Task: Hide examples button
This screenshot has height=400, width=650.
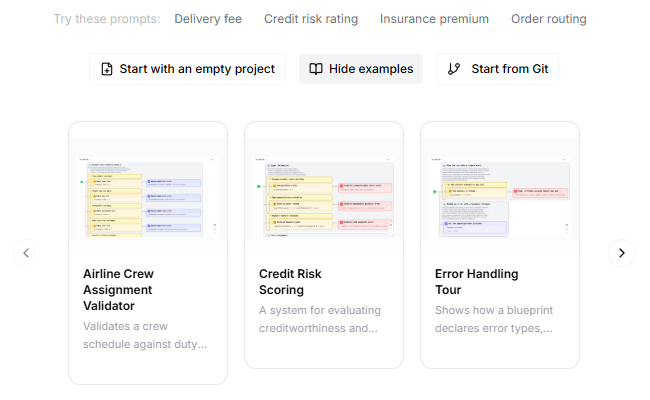Action: point(361,69)
